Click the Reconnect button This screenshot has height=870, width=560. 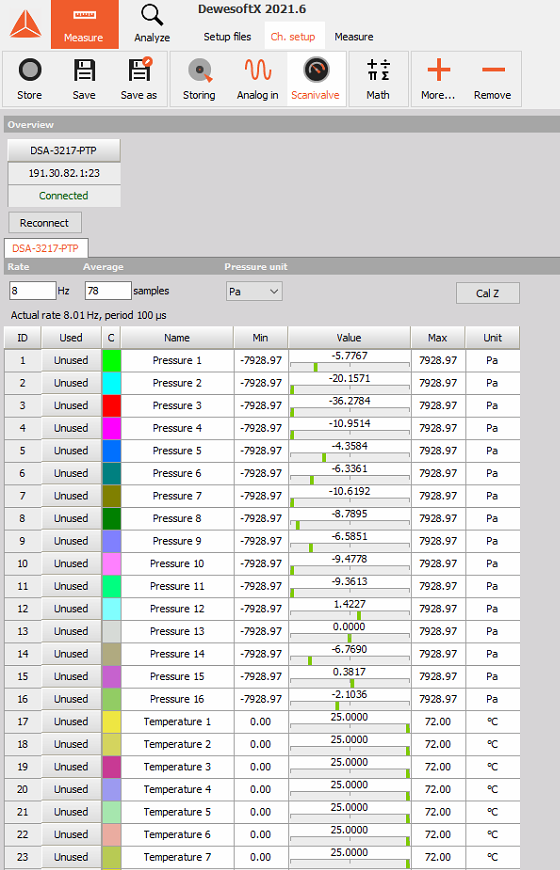tap(44, 223)
